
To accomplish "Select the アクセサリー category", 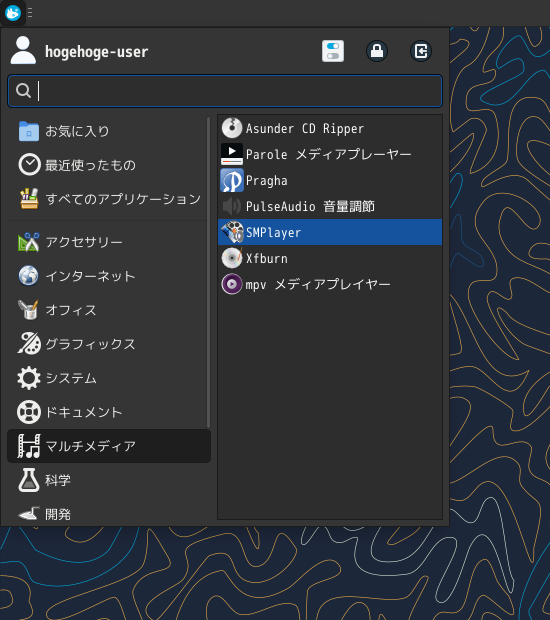I will (107, 242).
